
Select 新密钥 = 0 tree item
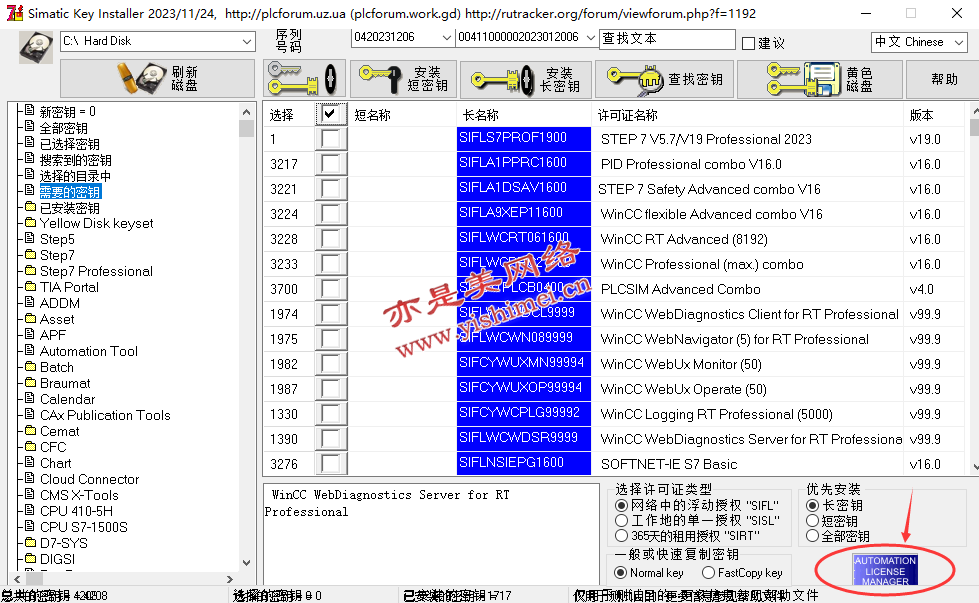pyautogui.click(x=67, y=112)
